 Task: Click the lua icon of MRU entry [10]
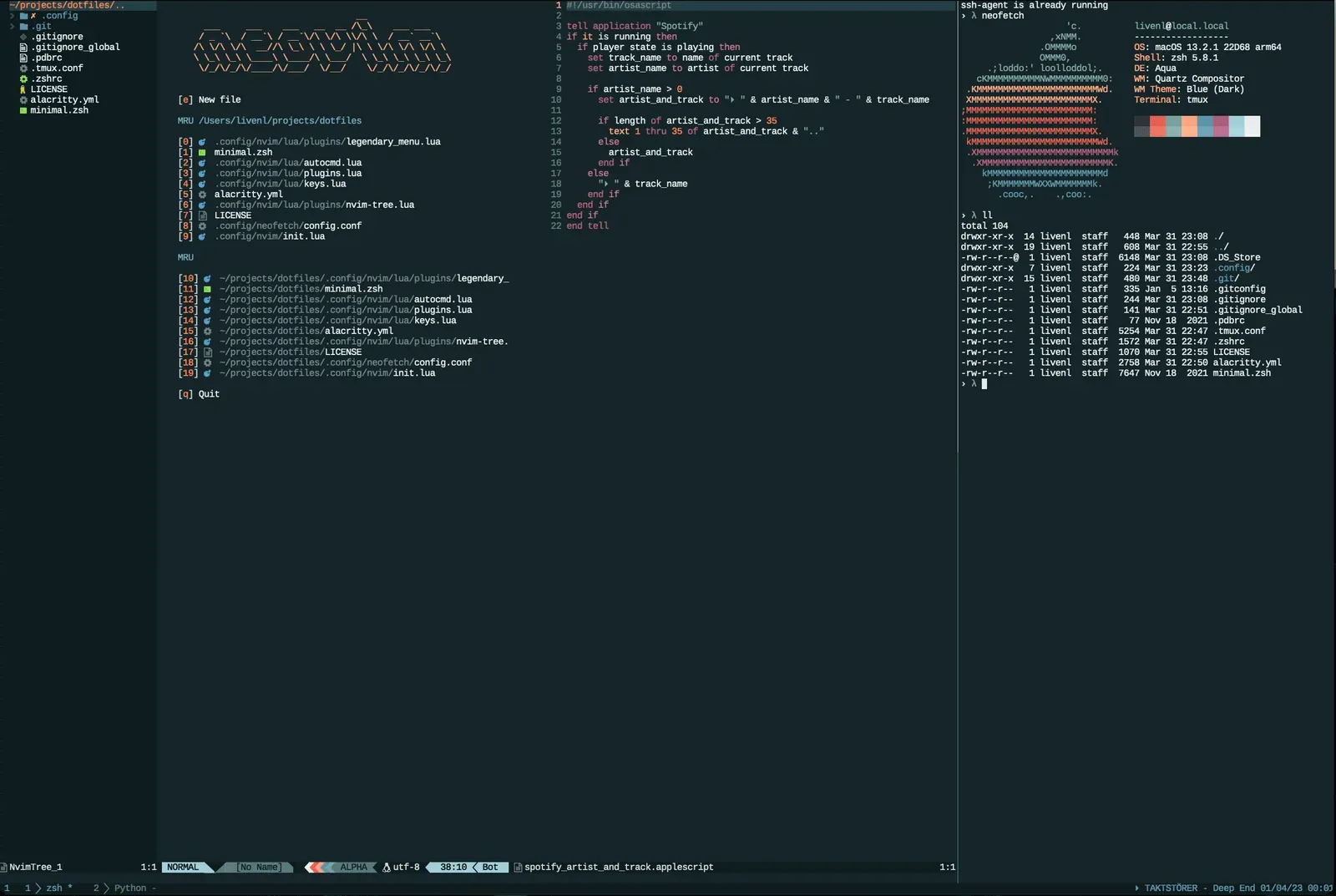click(x=207, y=279)
